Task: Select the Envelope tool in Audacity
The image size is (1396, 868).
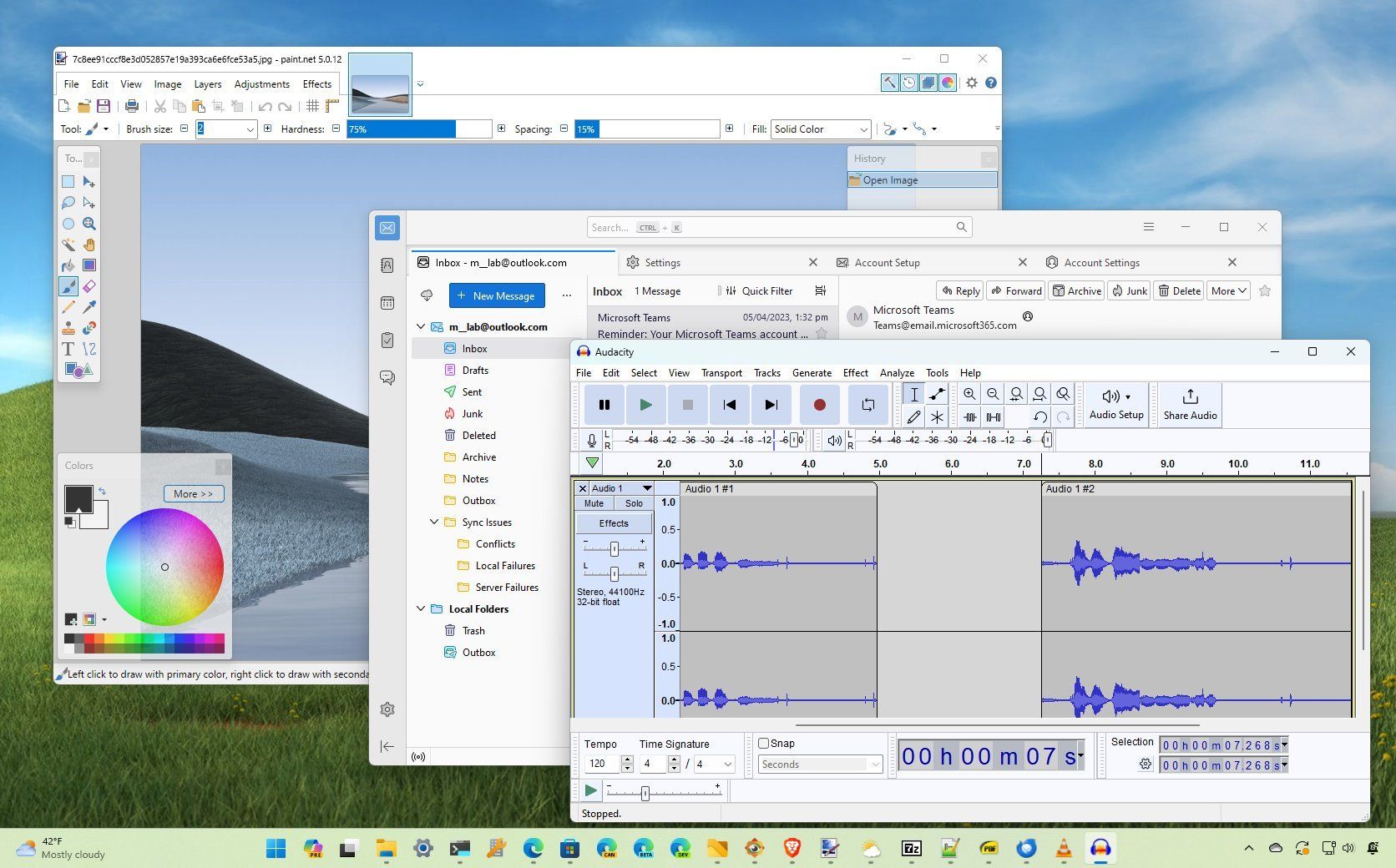Action: pos(937,395)
